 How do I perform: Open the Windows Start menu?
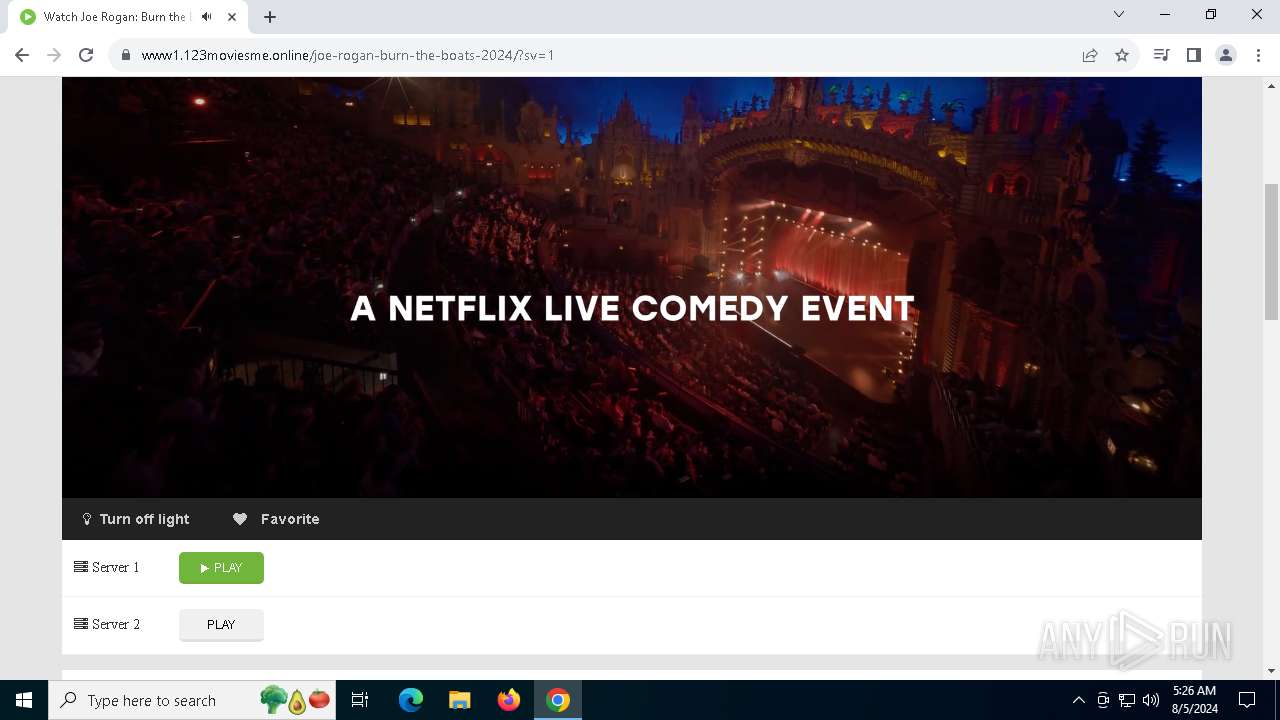tap(24, 700)
